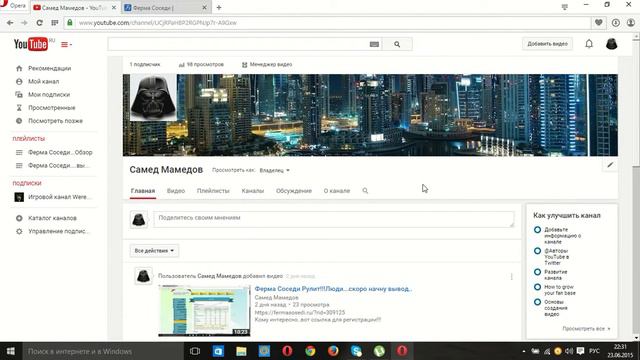
Task: Open Посмотреть позже list
Action: pos(55,121)
